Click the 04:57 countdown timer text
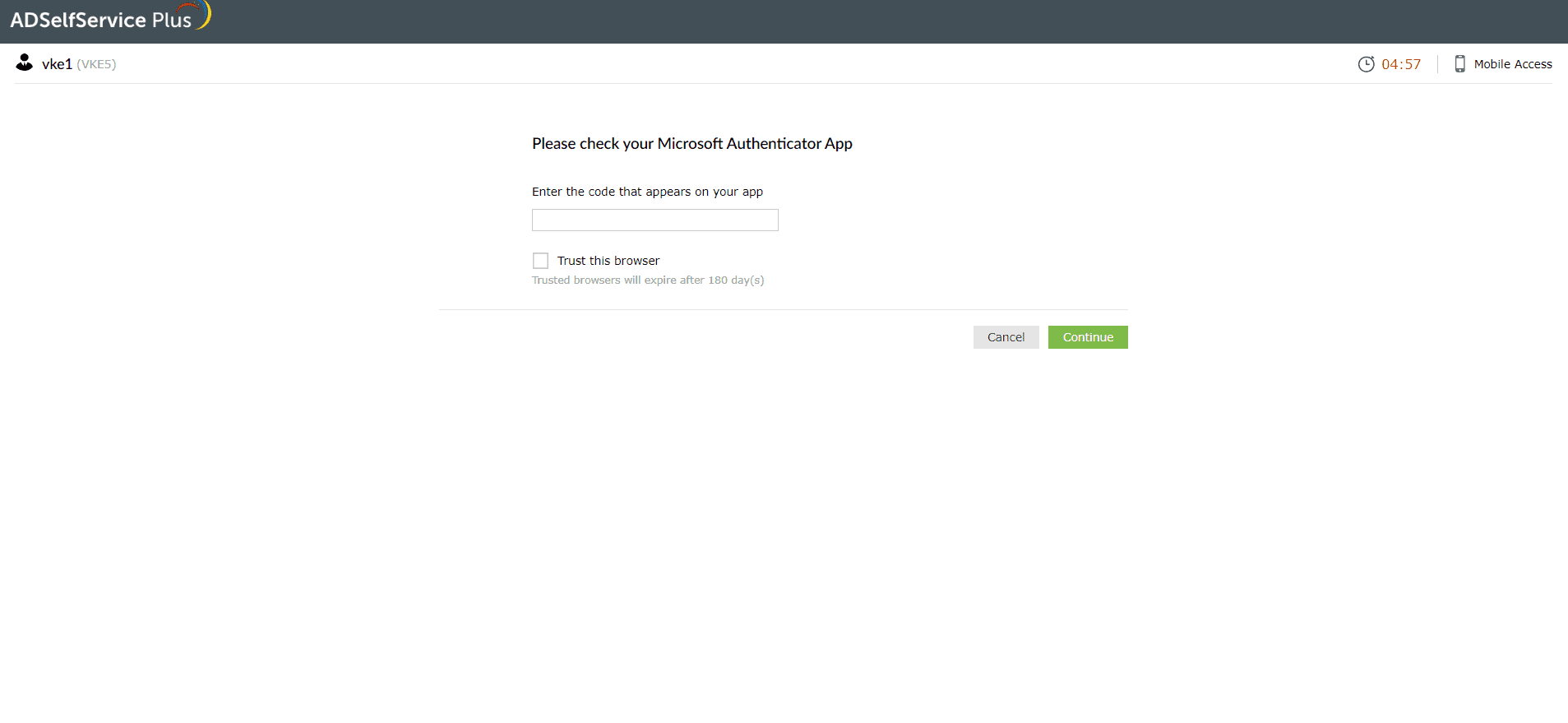This screenshot has height=723, width=1568. click(x=1401, y=64)
